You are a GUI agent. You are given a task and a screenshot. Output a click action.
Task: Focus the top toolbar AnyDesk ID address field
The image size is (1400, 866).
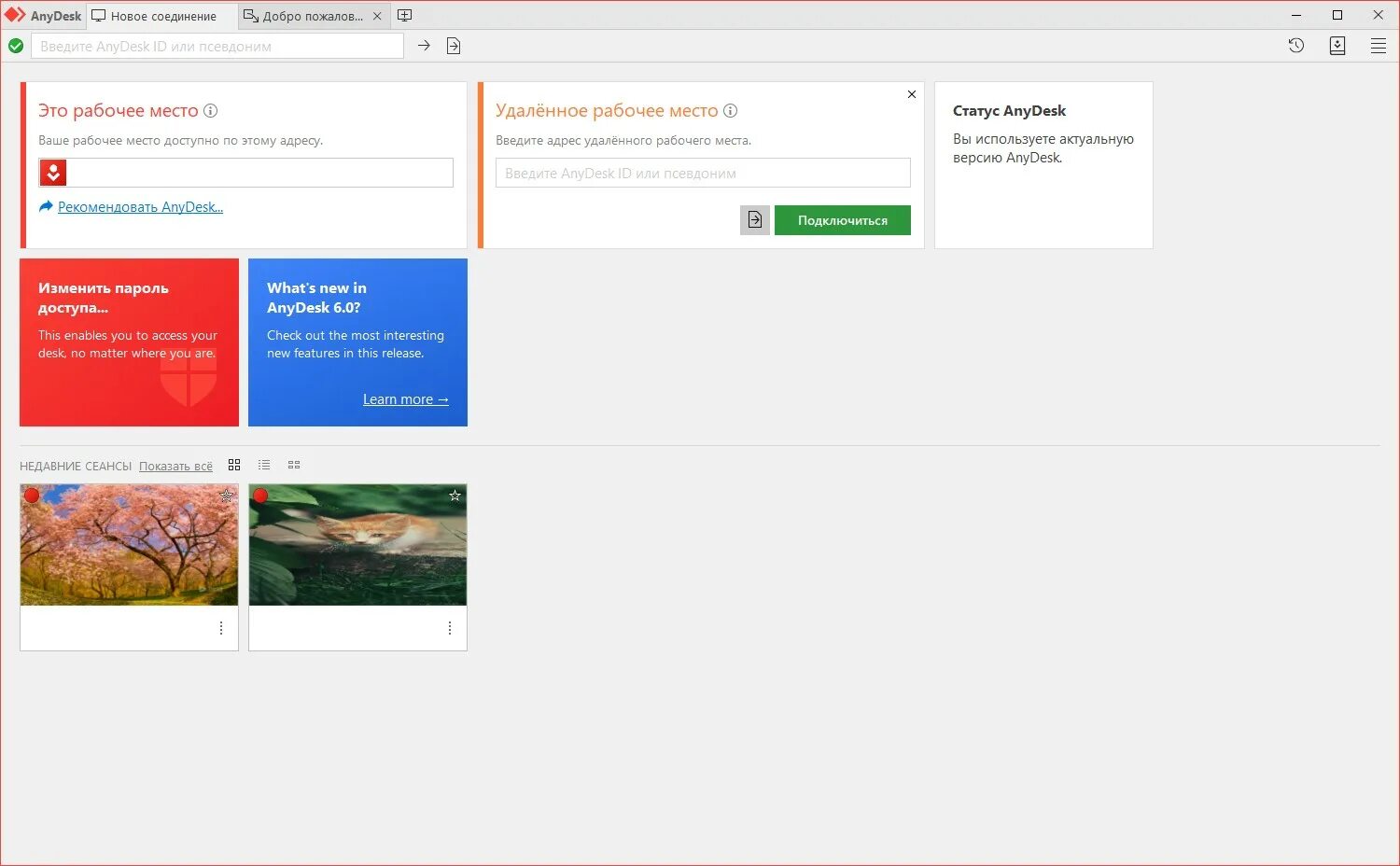pos(217,46)
